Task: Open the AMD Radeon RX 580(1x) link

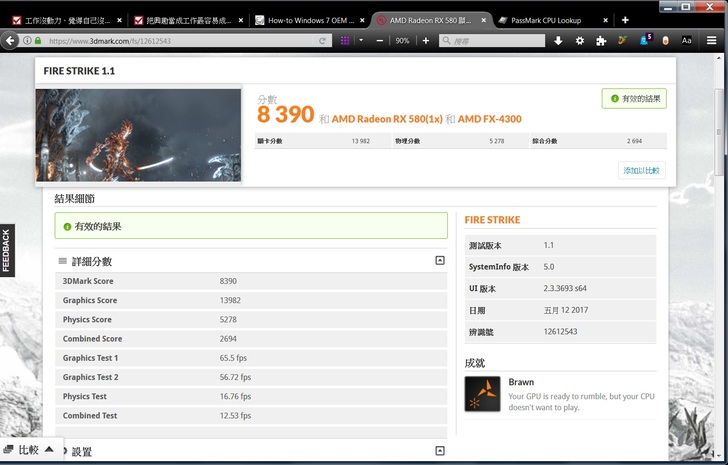Action: [387, 119]
